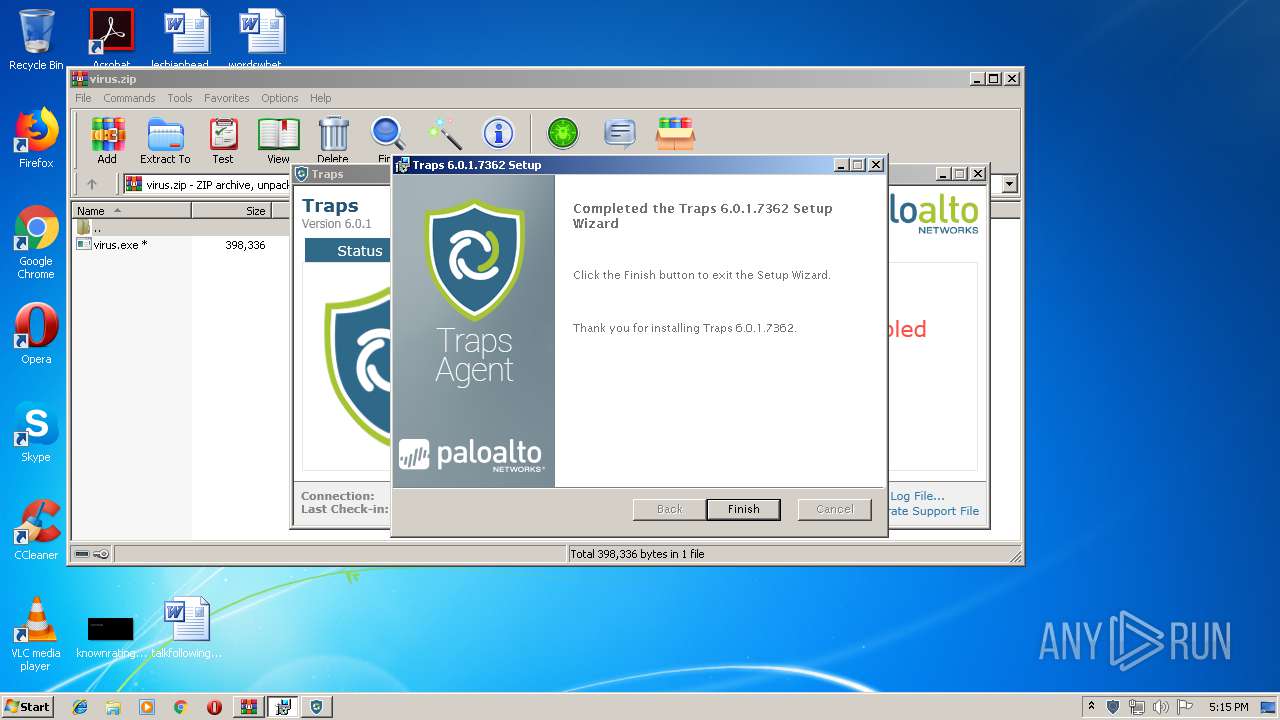Click the Log File link in Traps console

917,496
